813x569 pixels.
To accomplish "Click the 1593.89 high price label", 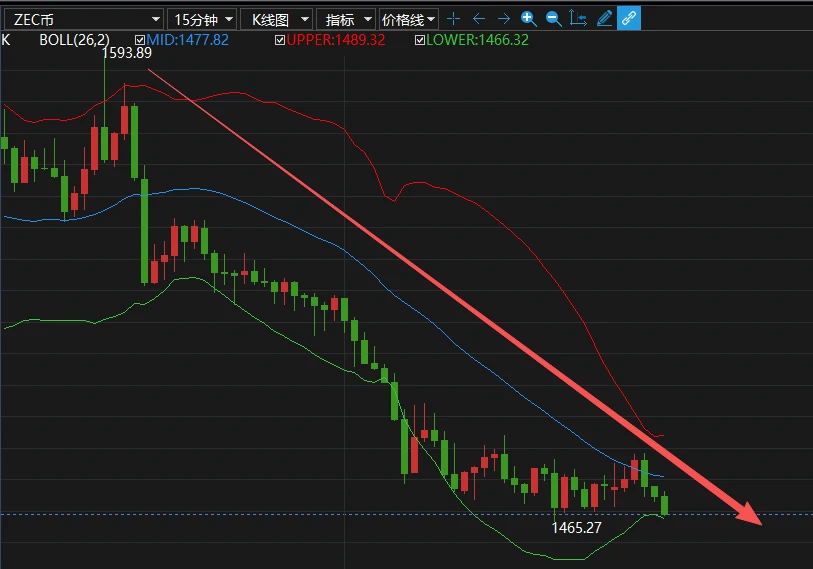I will [x=127, y=53].
